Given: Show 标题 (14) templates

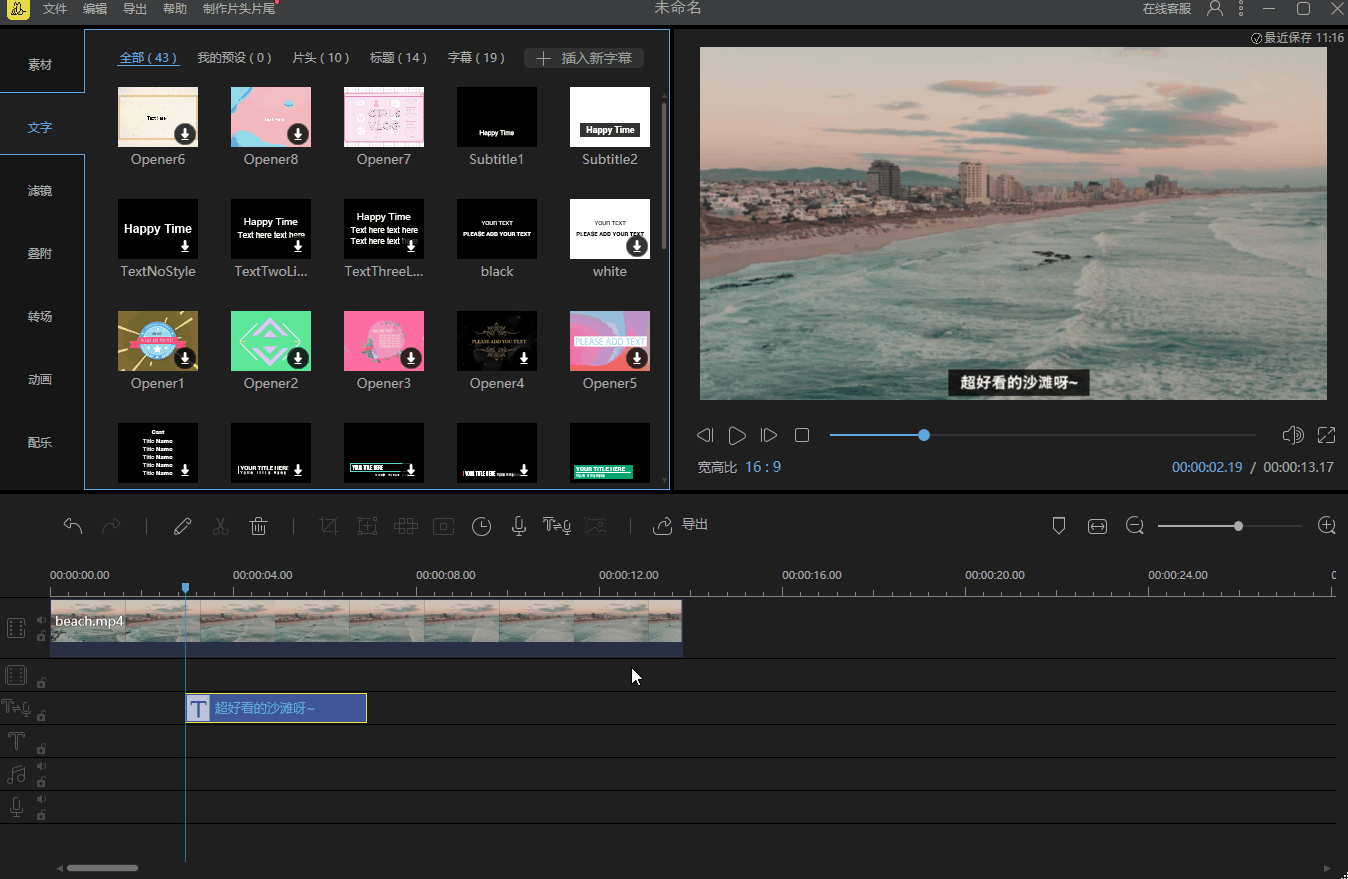Looking at the screenshot, I should coord(398,58).
